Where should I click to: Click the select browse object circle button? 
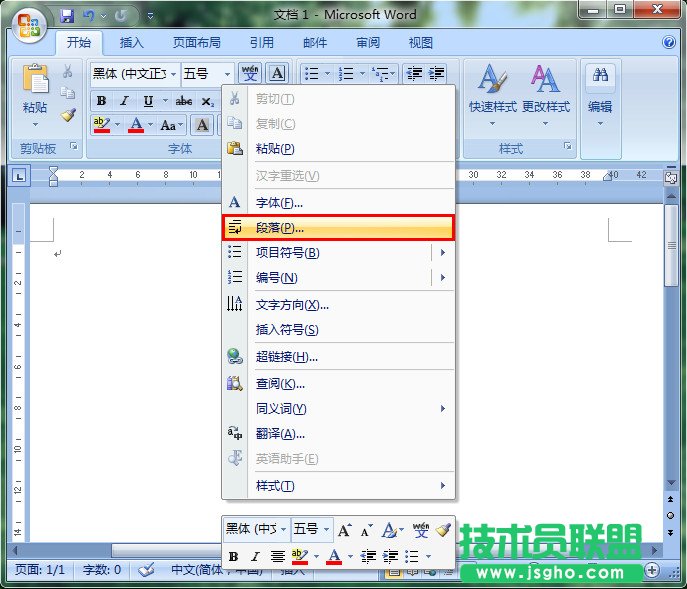point(670,515)
